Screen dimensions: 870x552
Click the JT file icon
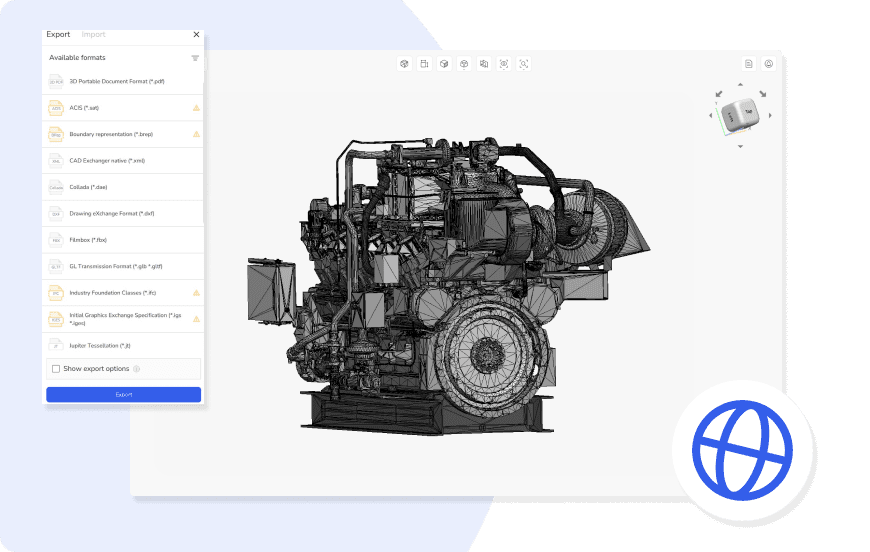[56, 346]
